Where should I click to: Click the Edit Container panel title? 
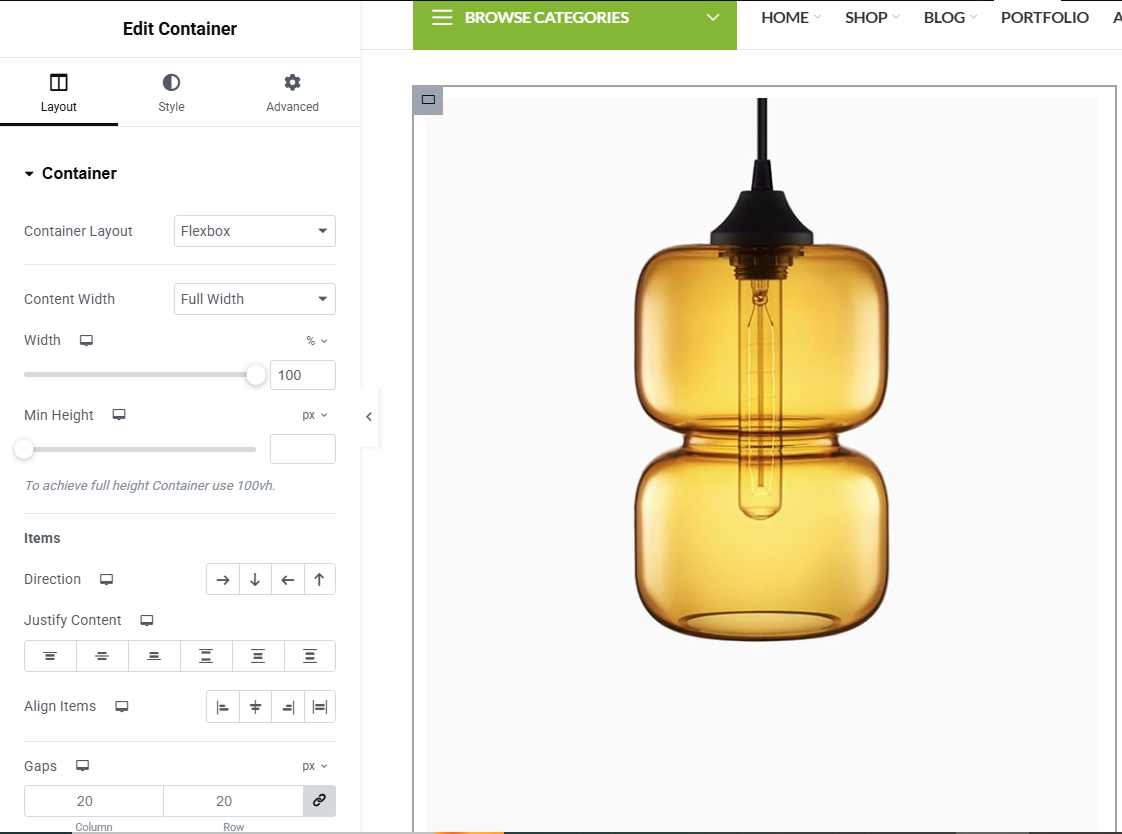point(180,29)
